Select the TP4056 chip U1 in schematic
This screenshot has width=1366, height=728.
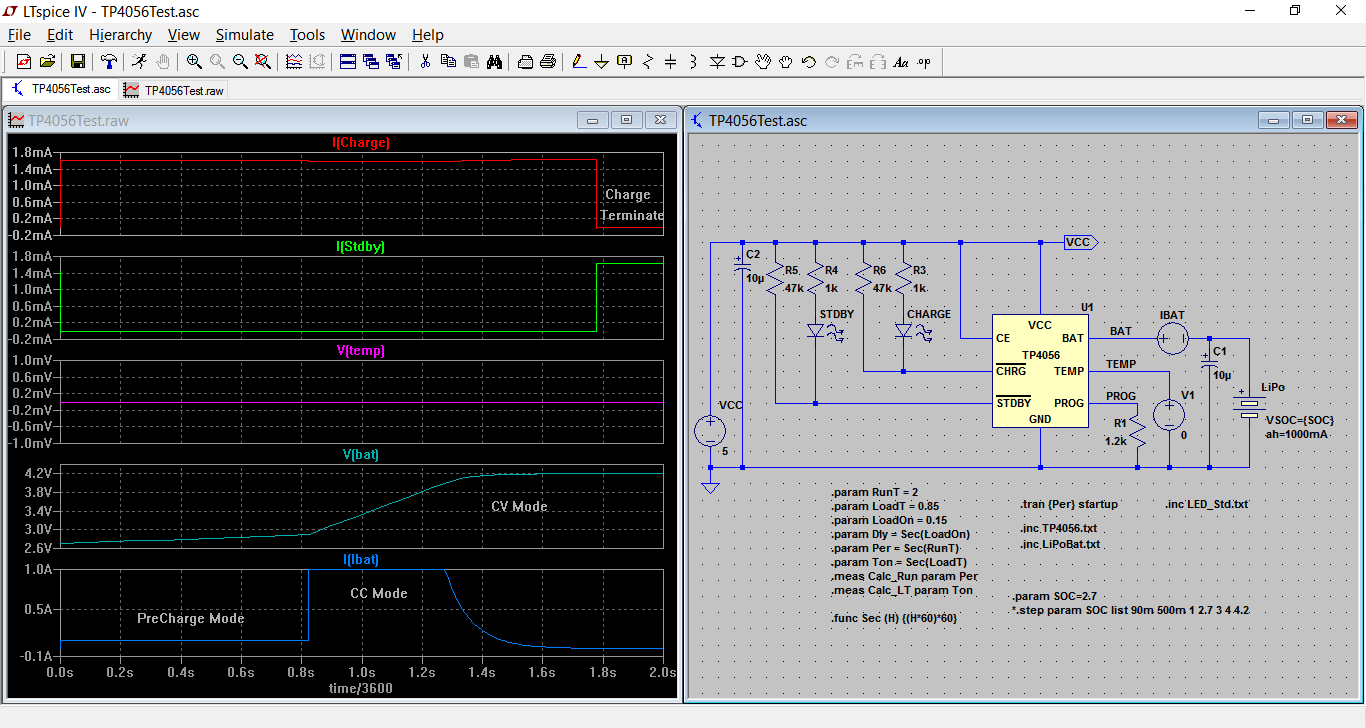pos(1040,371)
